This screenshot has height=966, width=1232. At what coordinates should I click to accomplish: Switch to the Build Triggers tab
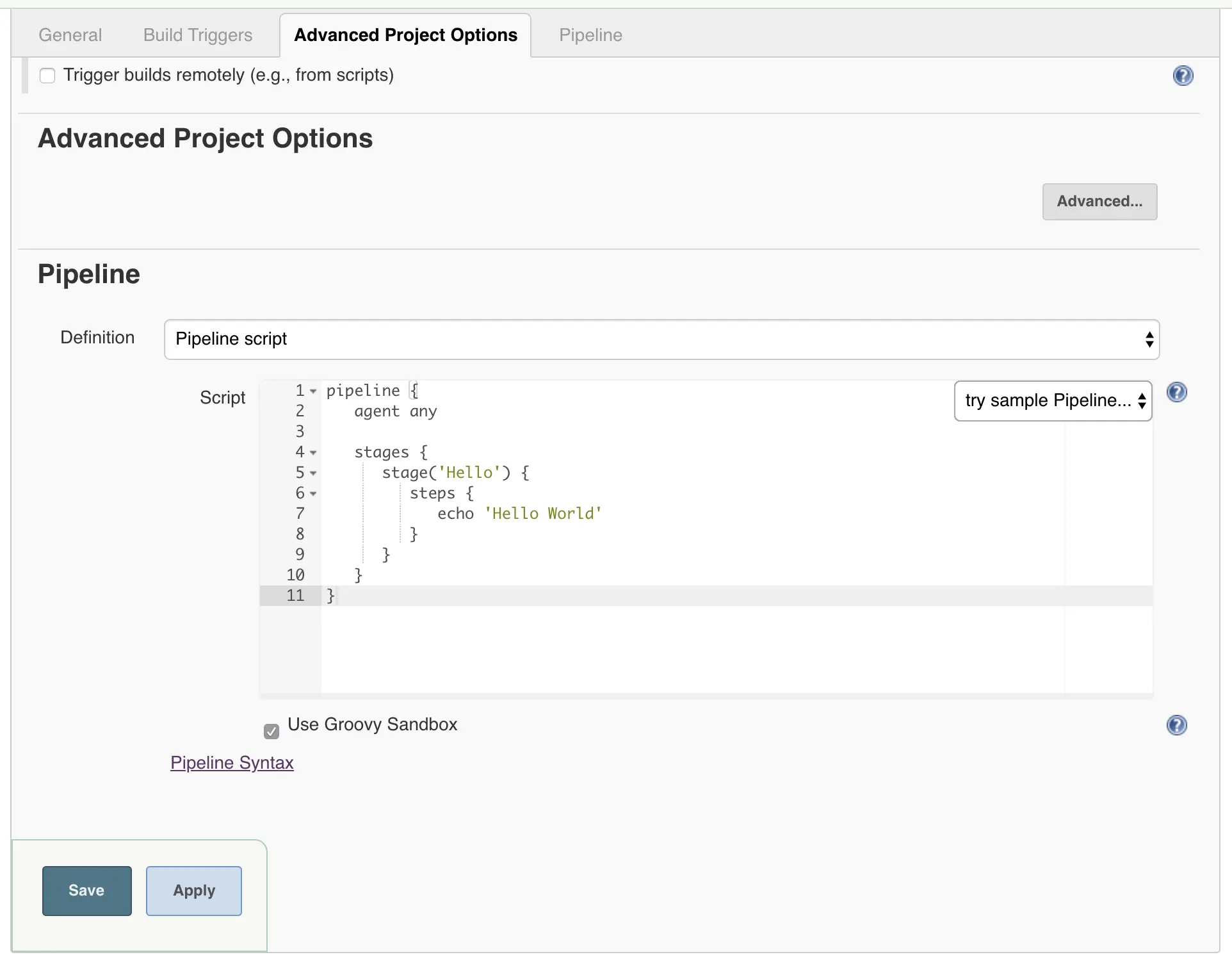[x=197, y=34]
